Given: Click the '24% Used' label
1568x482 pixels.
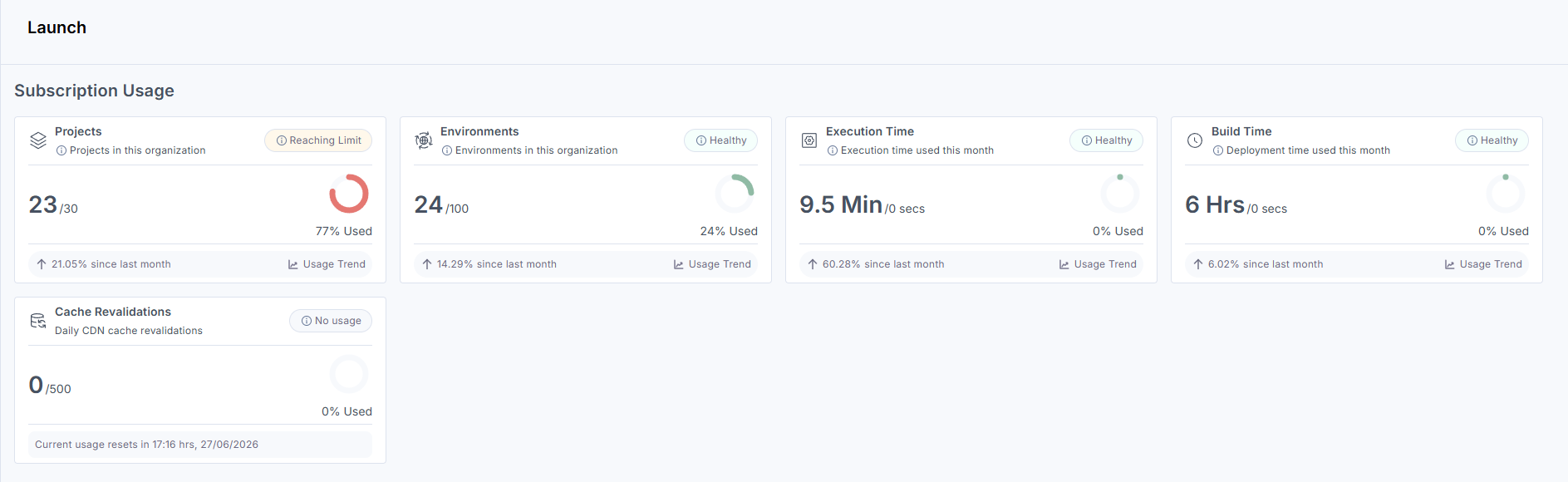Looking at the screenshot, I should click(729, 231).
